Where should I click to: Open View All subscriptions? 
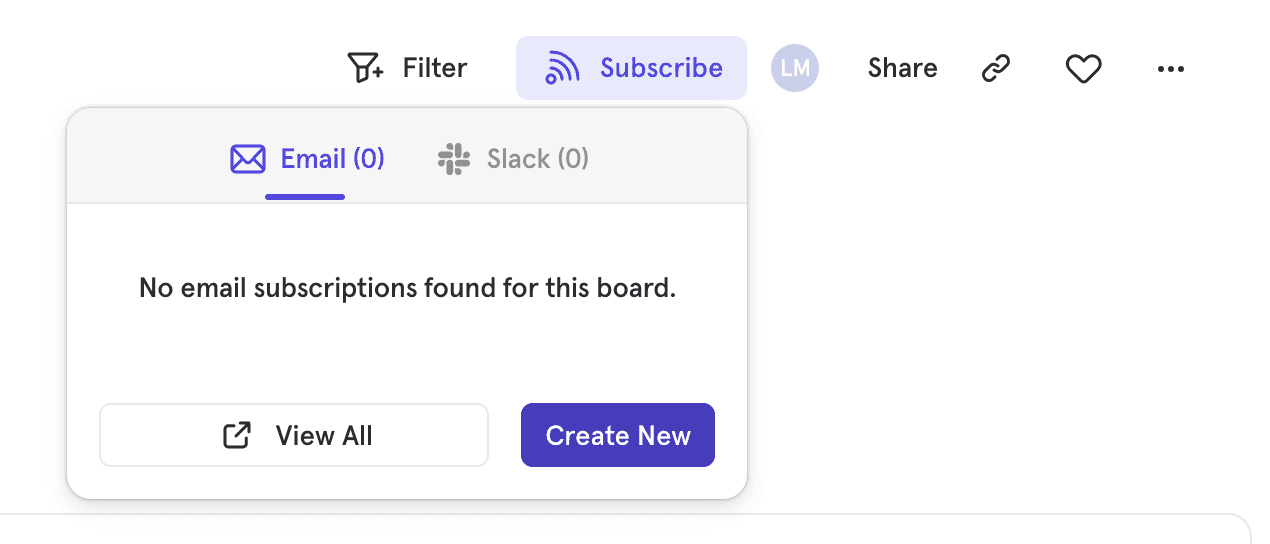(x=324, y=435)
